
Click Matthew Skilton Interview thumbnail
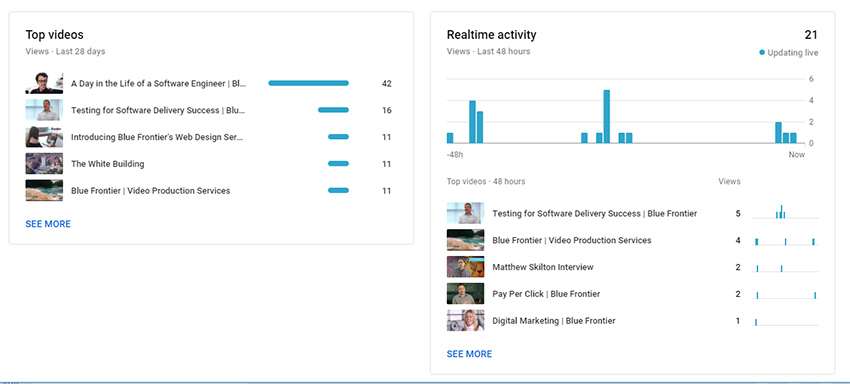[465, 267]
